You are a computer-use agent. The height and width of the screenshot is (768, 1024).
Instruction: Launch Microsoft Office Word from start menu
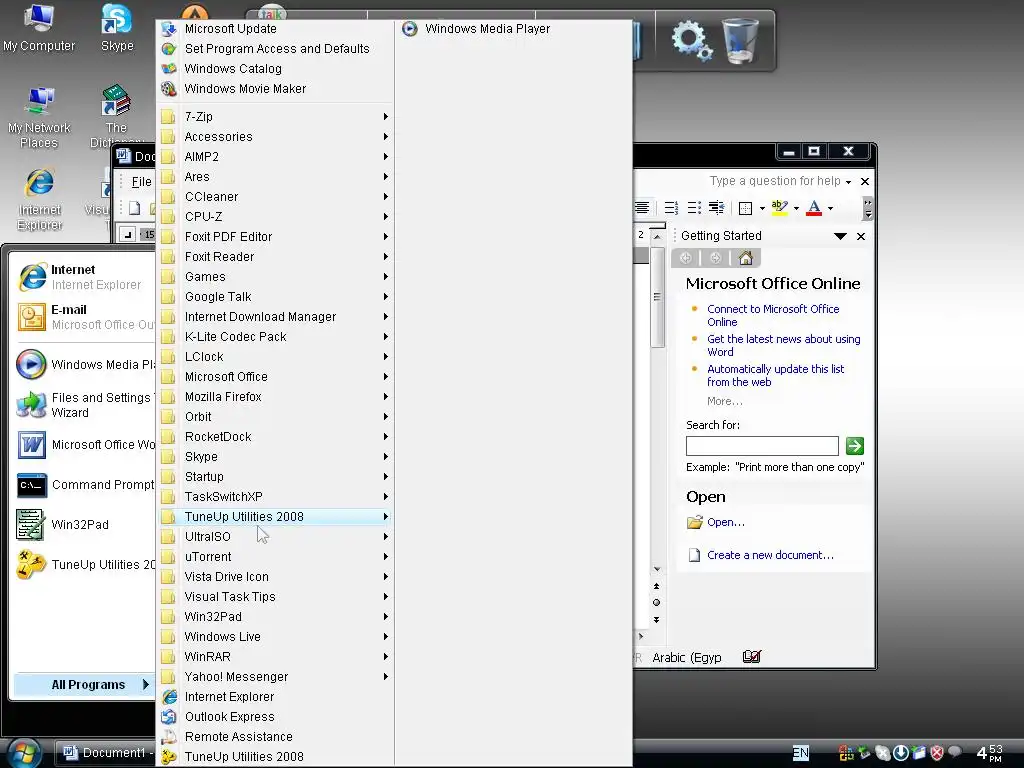click(x=85, y=445)
